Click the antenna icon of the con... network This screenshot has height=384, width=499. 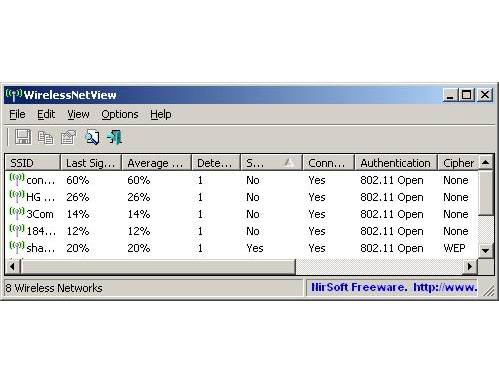coord(17,180)
